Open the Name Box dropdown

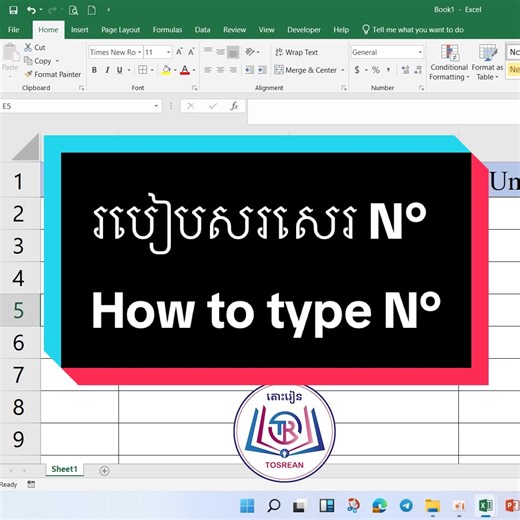pyautogui.click(x=156, y=106)
